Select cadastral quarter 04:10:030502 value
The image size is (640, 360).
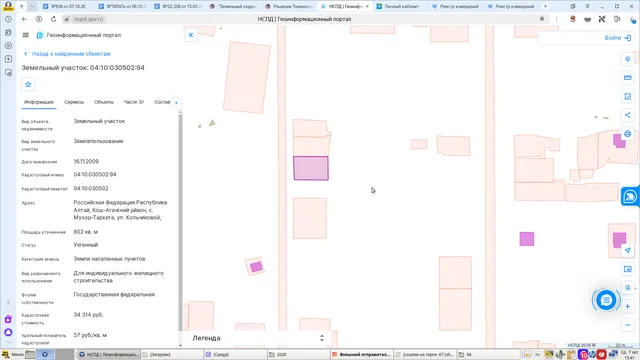(x=91, y=189)
